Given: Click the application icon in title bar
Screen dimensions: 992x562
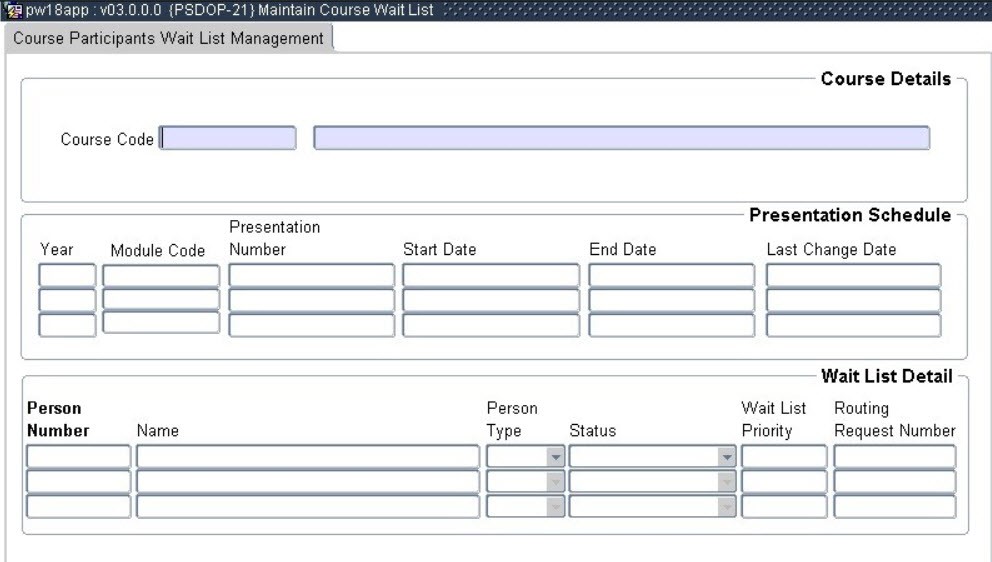Looking at the screenshot, I should coord(13,10).
